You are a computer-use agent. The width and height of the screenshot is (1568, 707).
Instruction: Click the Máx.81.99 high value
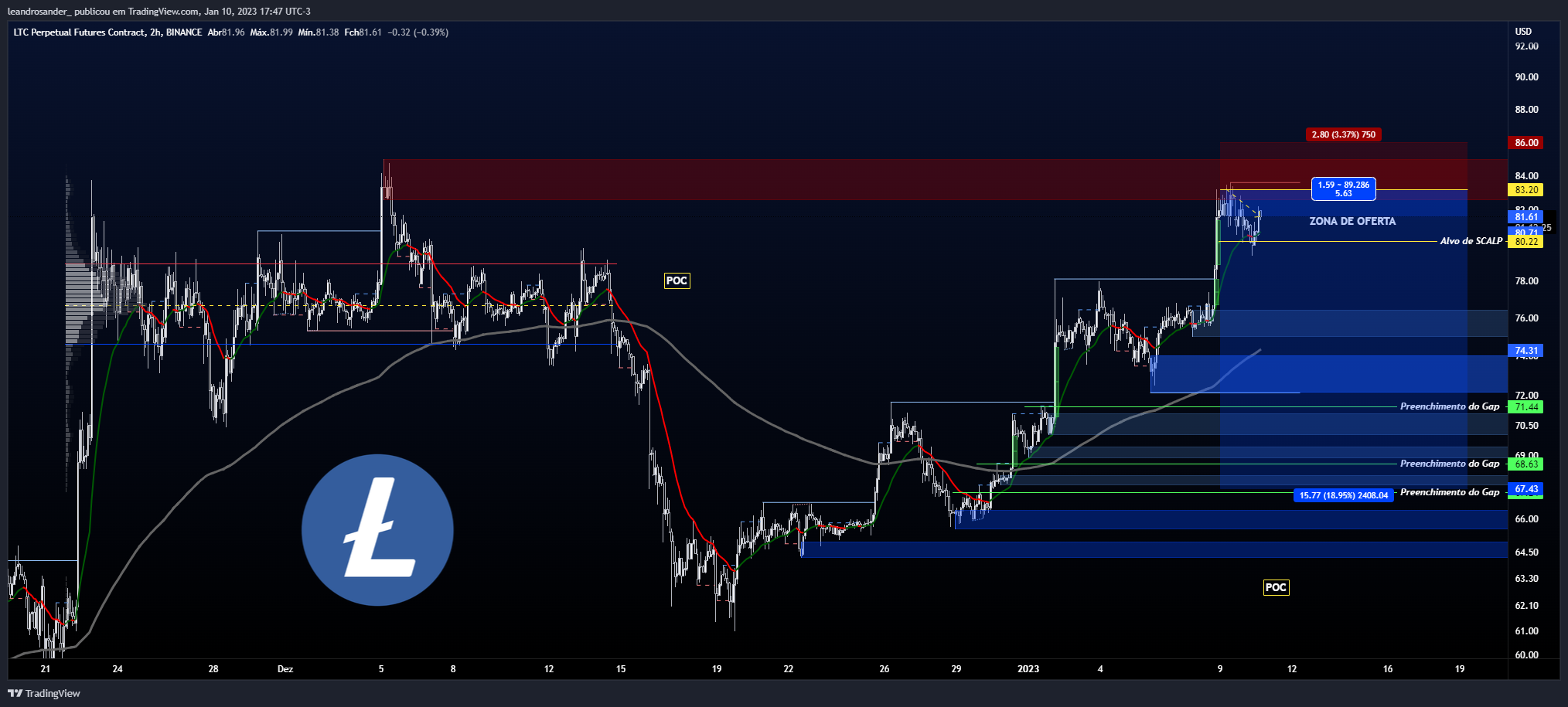[x=271, y=32]
